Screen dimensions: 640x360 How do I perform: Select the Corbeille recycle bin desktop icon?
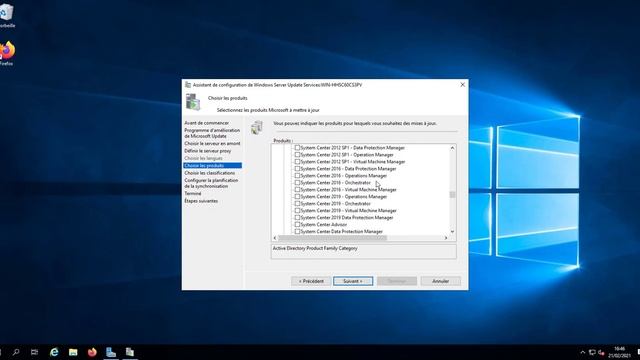coord(7,16)
